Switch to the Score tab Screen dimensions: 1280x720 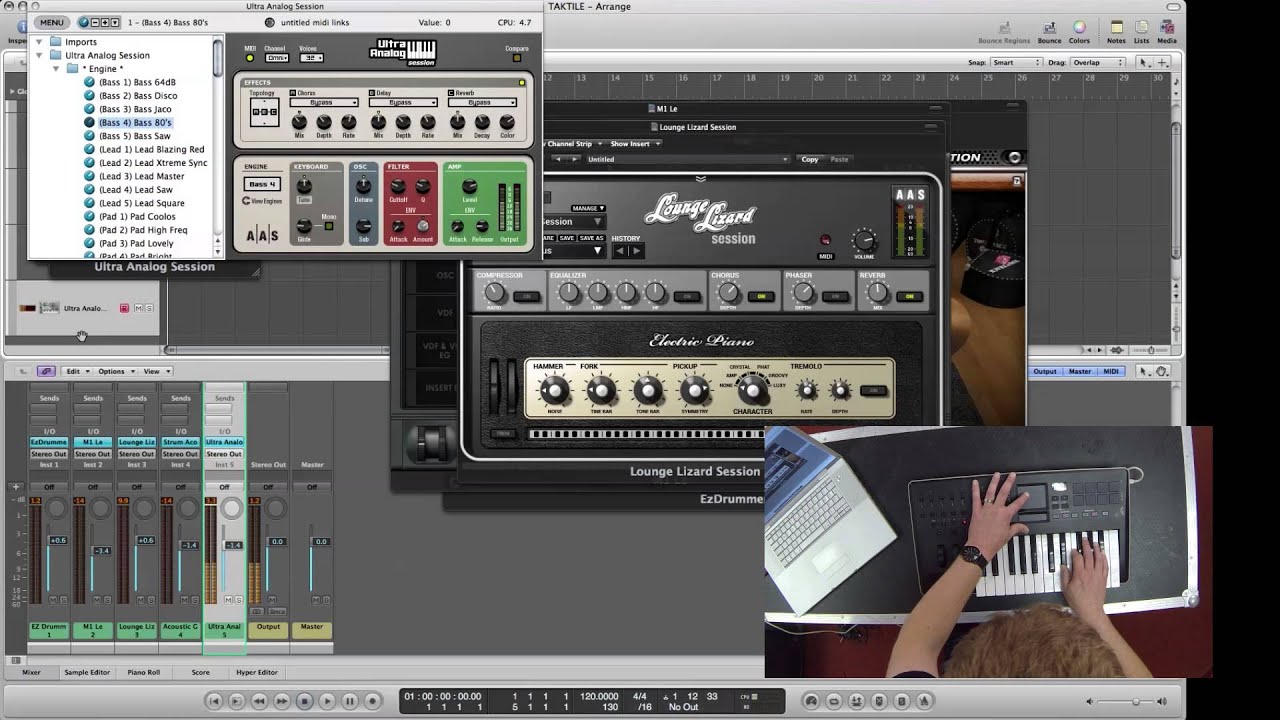tap(201, 672)
